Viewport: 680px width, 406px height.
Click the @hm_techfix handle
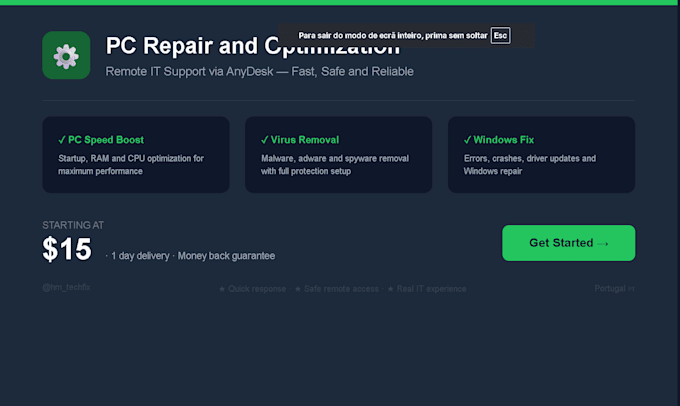66,287
